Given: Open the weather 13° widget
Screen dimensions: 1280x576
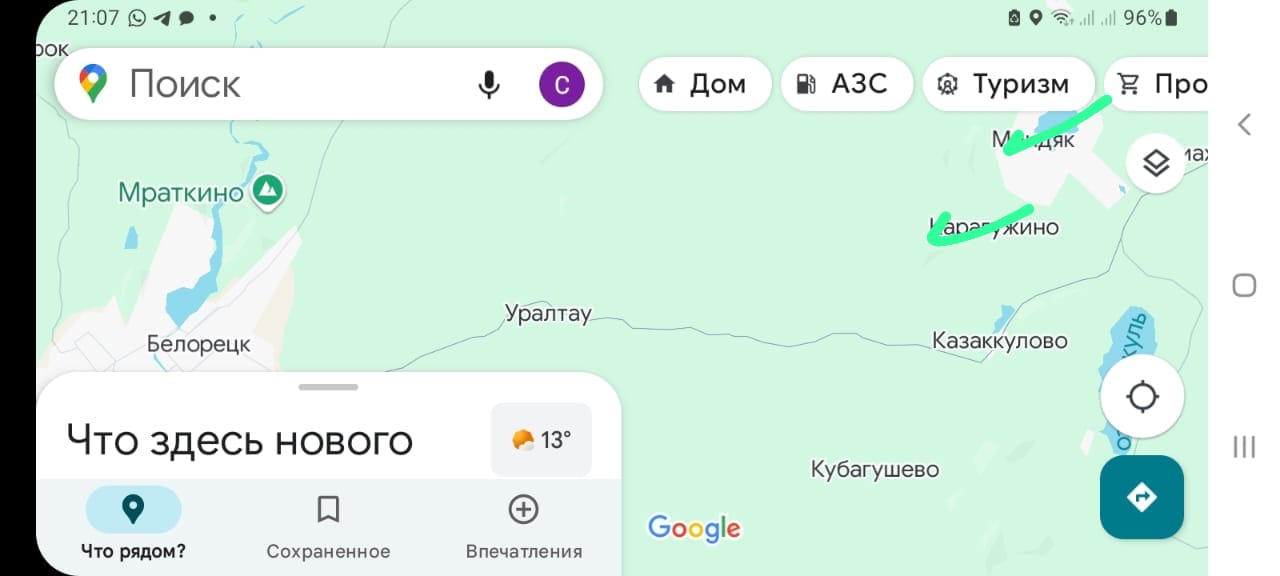Looking at the screenshot, I should (x=541, y=439).
